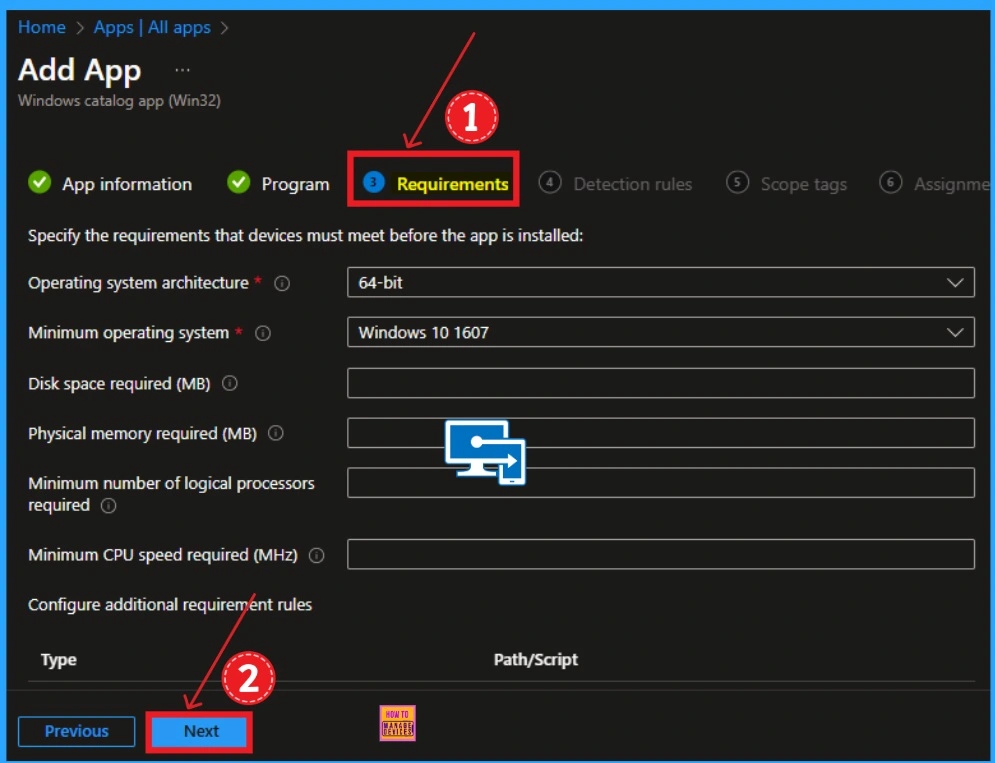Image resolution: width=995 pixels, height=763 pixels.
Task: Click the Type column header
Action: point(58,660)
